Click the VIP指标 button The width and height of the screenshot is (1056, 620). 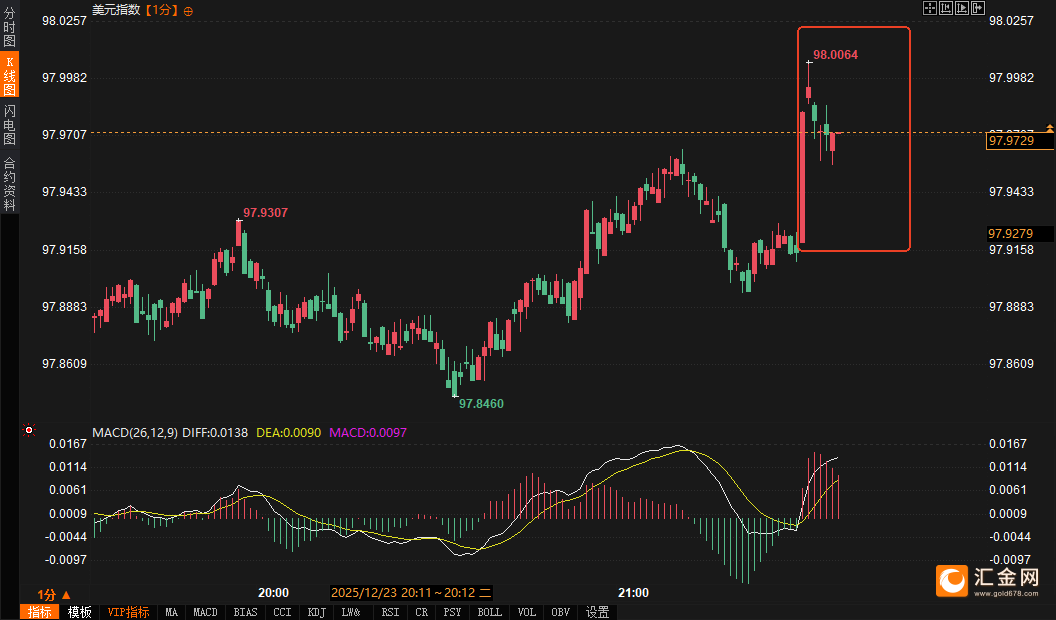pyautogui.click(x=128, y=612)
